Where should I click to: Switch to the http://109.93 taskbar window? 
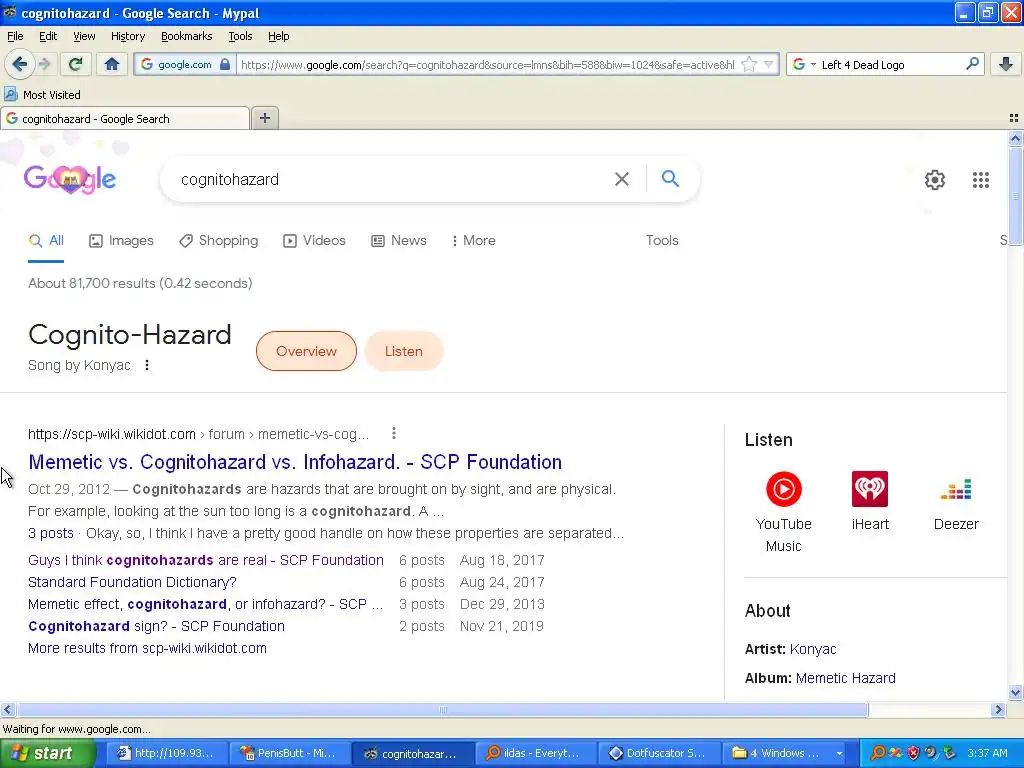(x=166, y=753)
